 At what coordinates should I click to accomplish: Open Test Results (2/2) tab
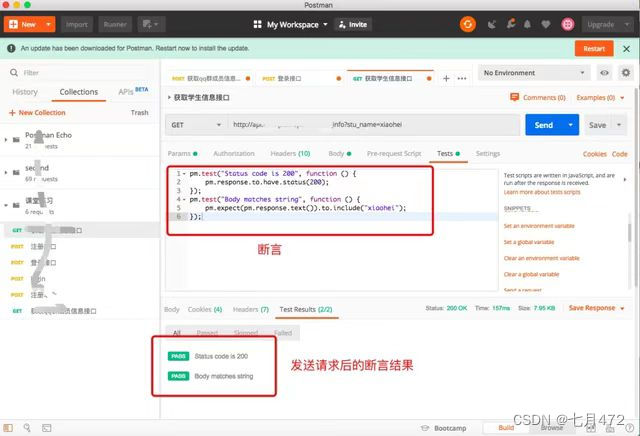(306, 309)
